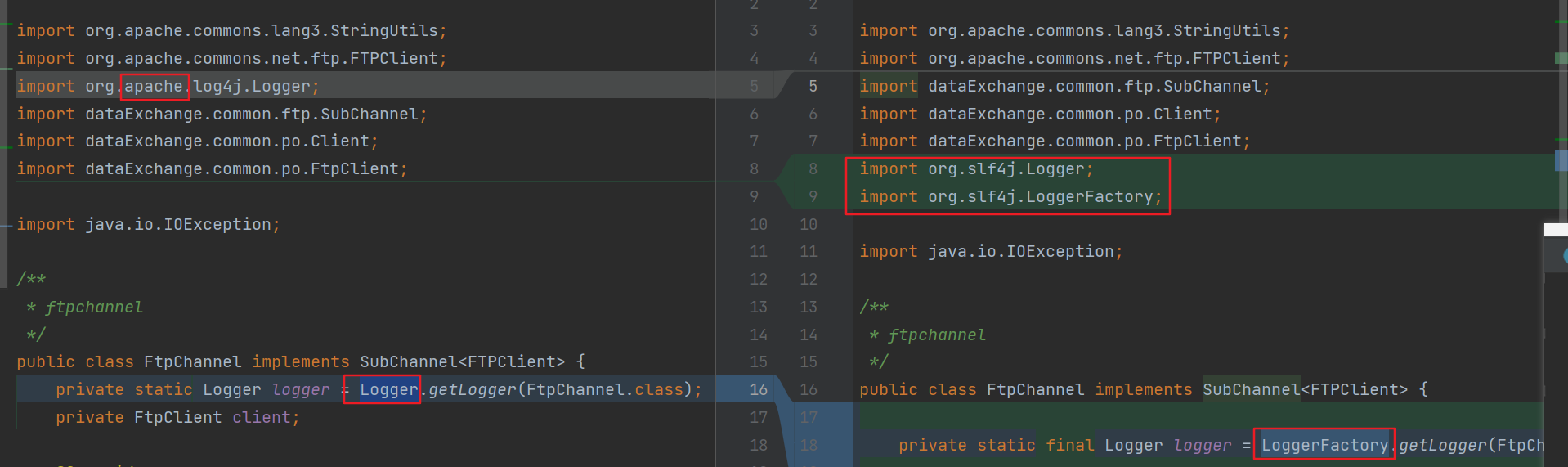The image size is (1568, 467).
Task: Click the FTPClient import line in right pane
Action: (1074, 58)
